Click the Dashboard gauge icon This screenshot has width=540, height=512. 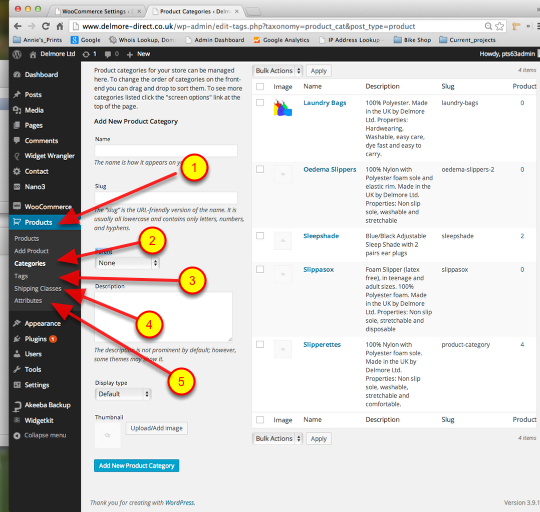point(17,75)
